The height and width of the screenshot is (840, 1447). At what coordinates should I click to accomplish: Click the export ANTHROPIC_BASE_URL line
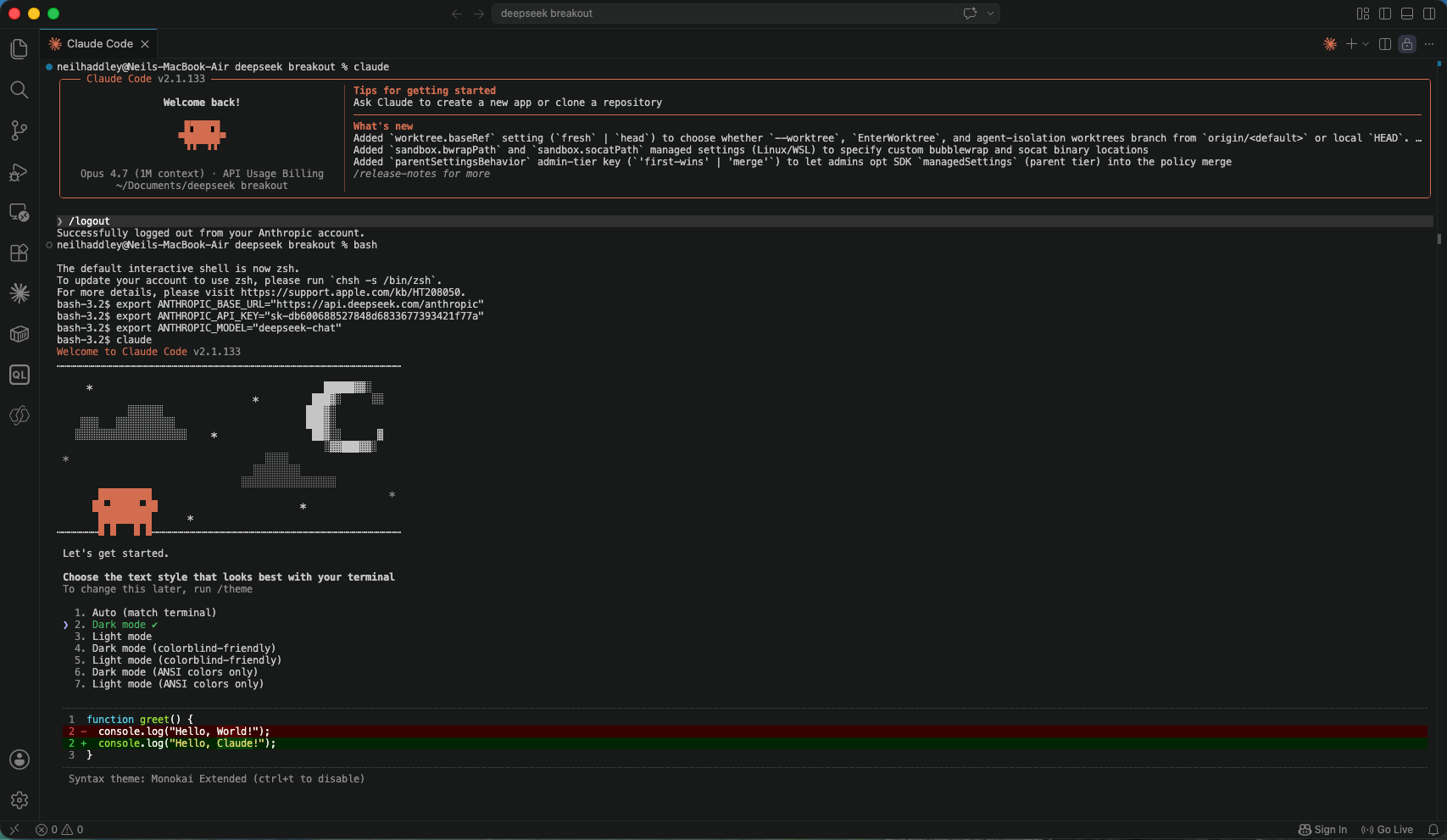pyautogui.click(x=270, y=304)
